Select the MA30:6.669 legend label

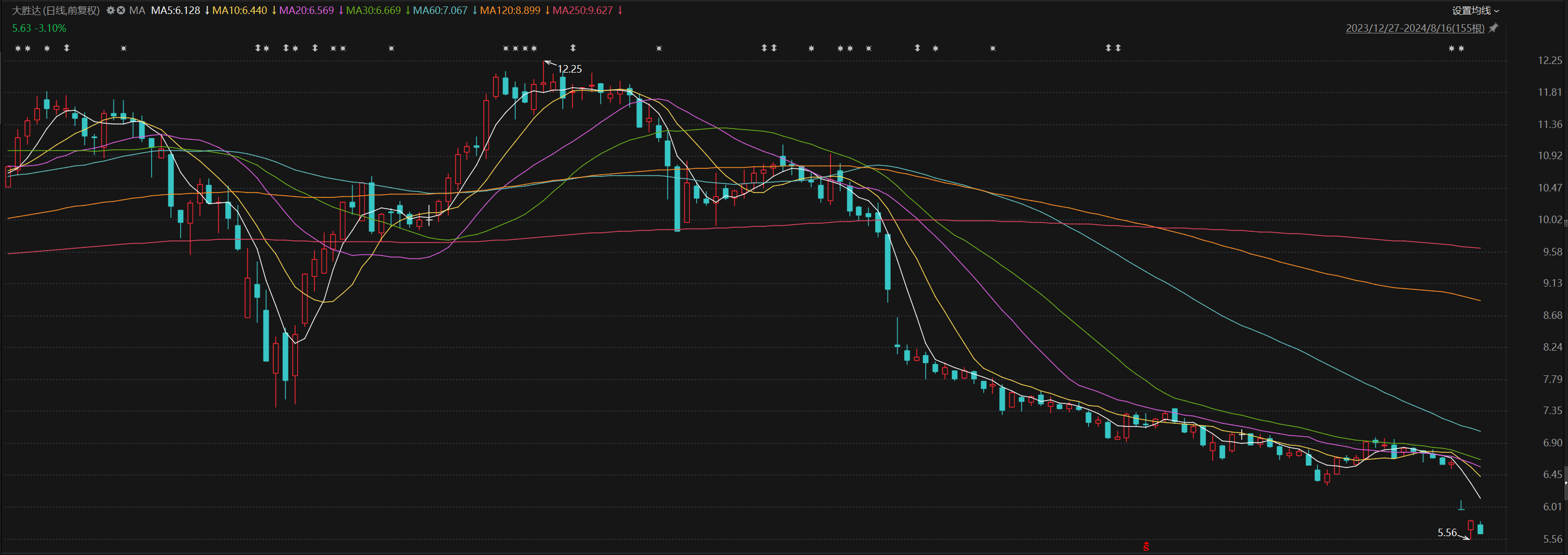tap(373, 10)
